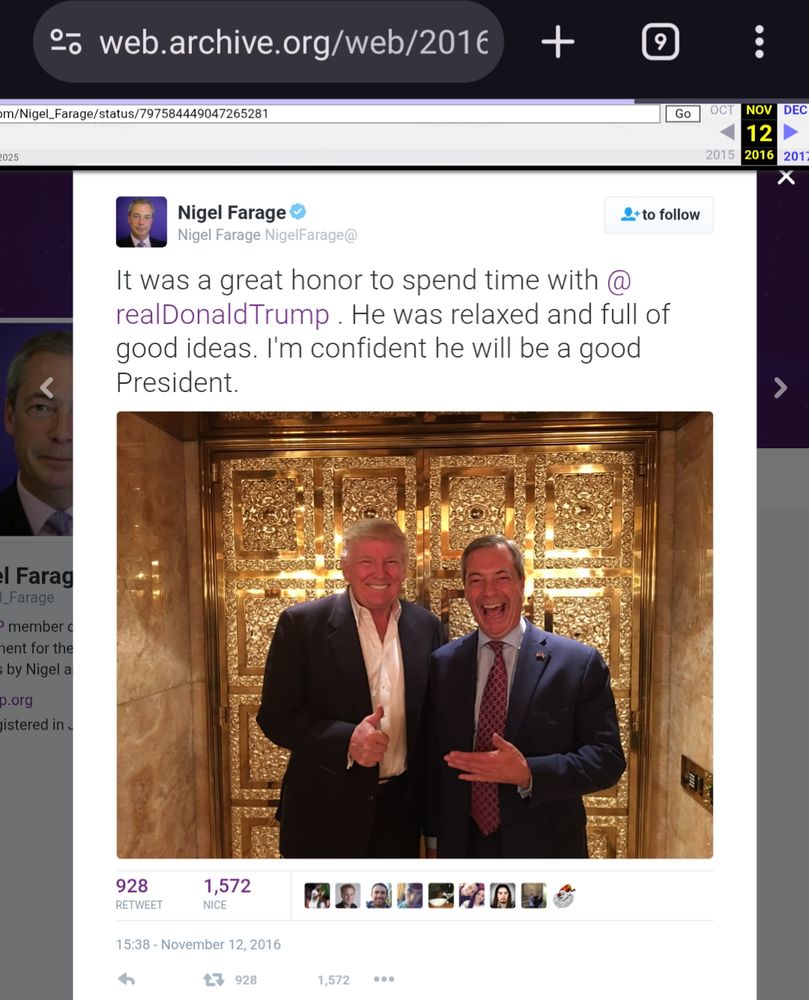Click the Wayback Go button

tap(683, 114)
